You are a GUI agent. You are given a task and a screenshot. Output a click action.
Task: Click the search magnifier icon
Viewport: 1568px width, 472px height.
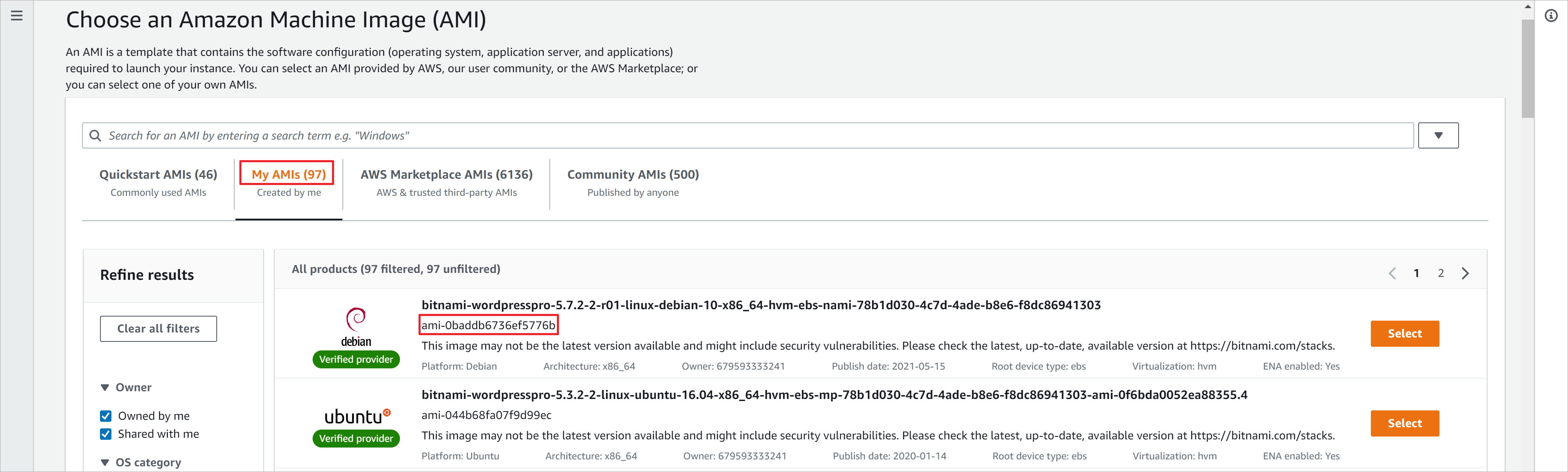pyautogui.click(x=96, y=135)
